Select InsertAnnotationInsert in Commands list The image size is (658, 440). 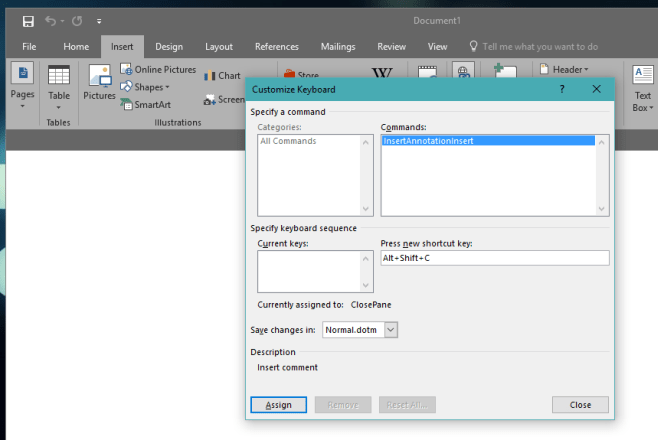pyautogui.click(x=488, y=141)
